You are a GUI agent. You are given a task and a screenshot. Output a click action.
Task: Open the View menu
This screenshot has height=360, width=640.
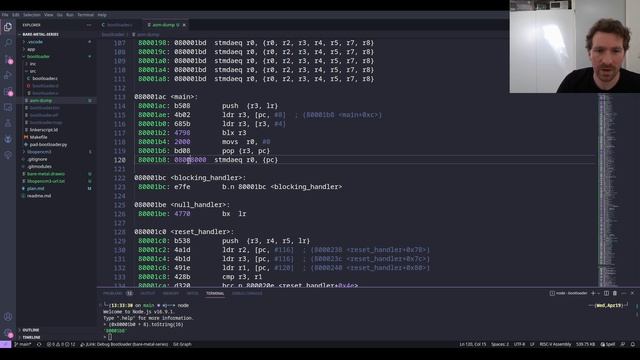coord(49,15)
